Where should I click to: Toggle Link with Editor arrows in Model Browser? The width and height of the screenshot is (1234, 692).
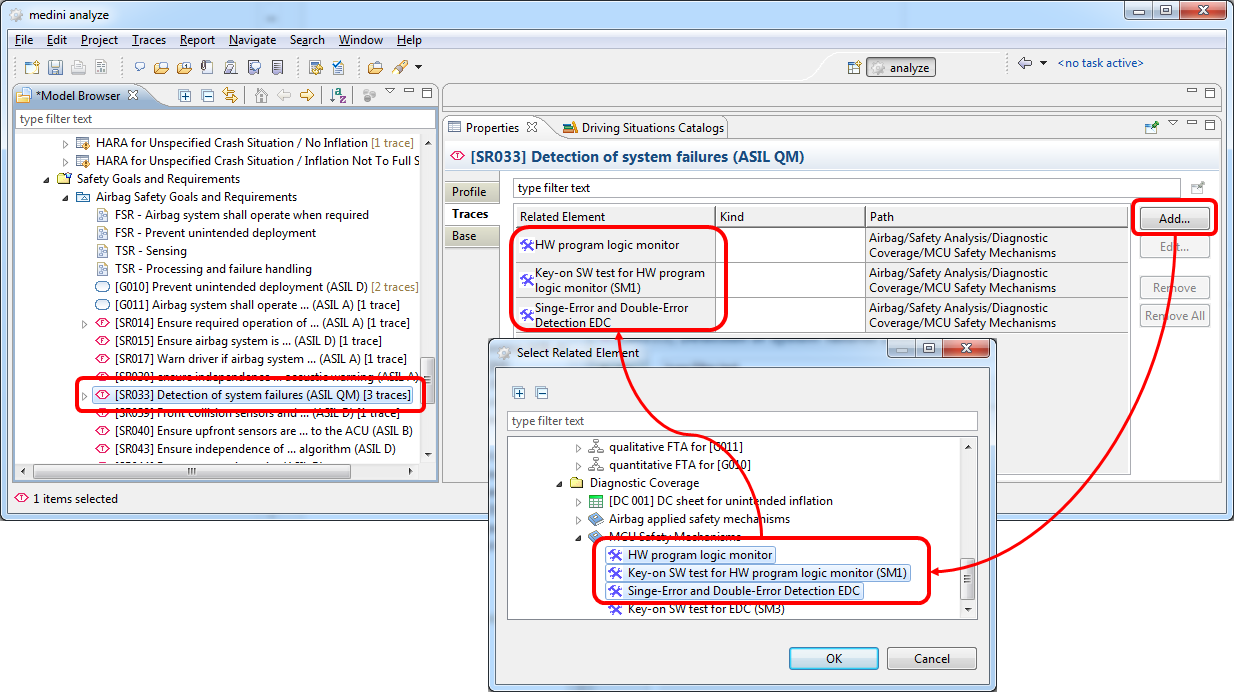[x=231, y=96]
